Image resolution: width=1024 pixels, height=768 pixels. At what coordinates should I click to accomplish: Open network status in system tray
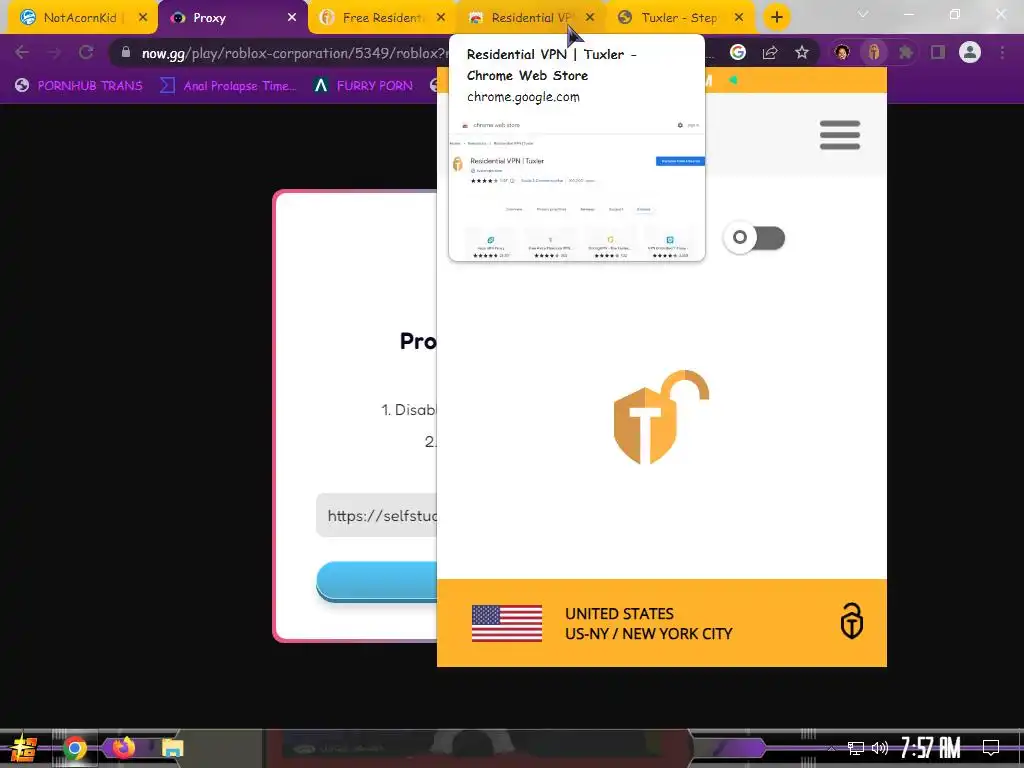pos(856,748)
